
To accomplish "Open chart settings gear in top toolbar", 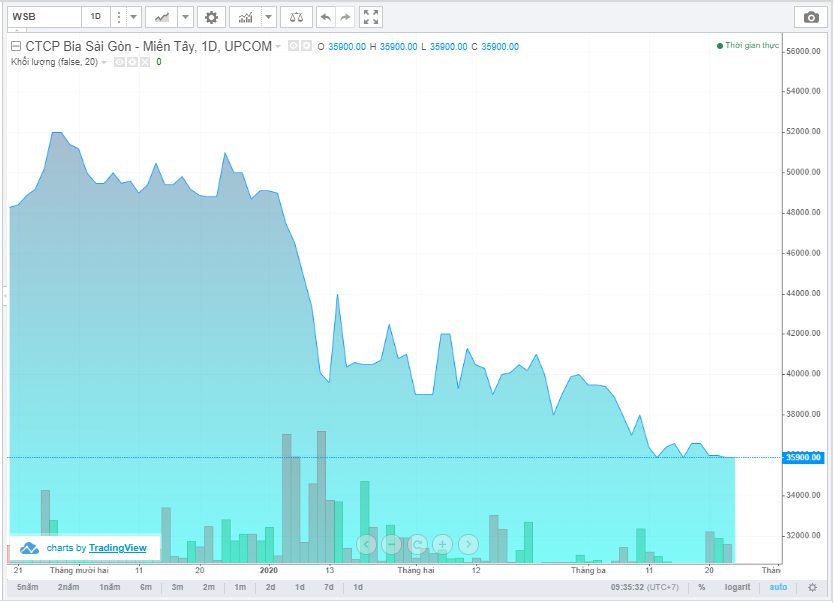I will [211, 17].
